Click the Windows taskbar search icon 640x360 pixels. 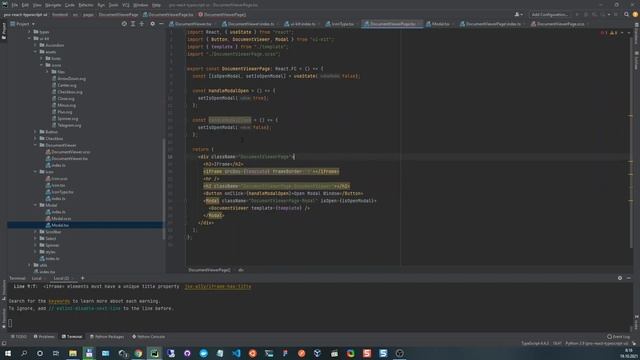pyautogui.click(x=24, y=353)
